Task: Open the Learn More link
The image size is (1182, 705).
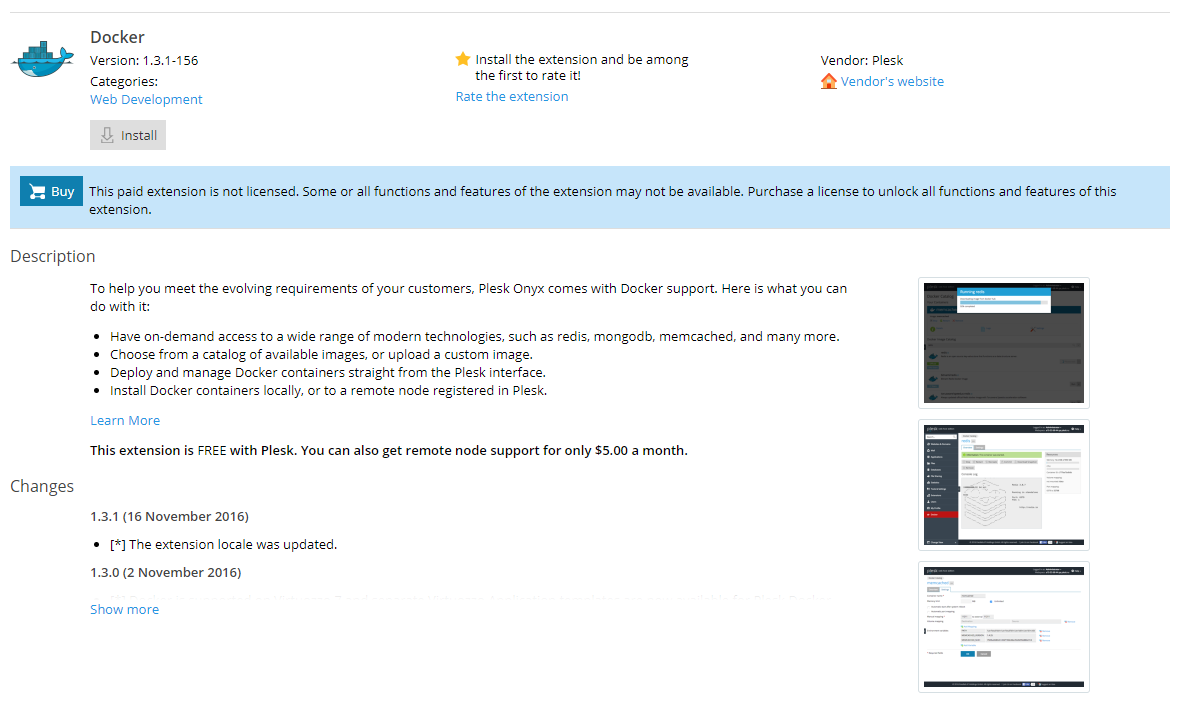Action: (x=125, y=421)
